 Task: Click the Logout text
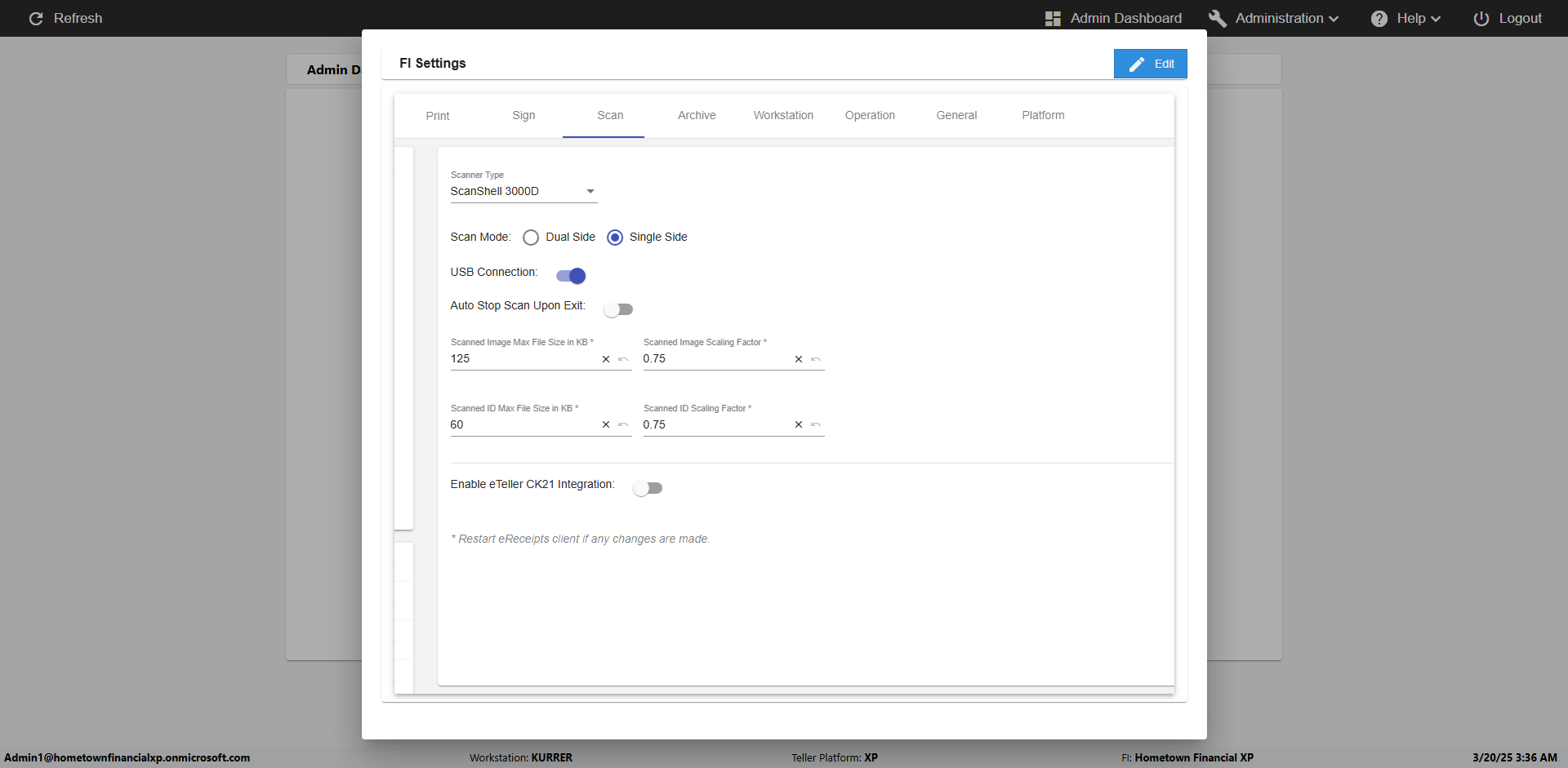[1520, 18]
